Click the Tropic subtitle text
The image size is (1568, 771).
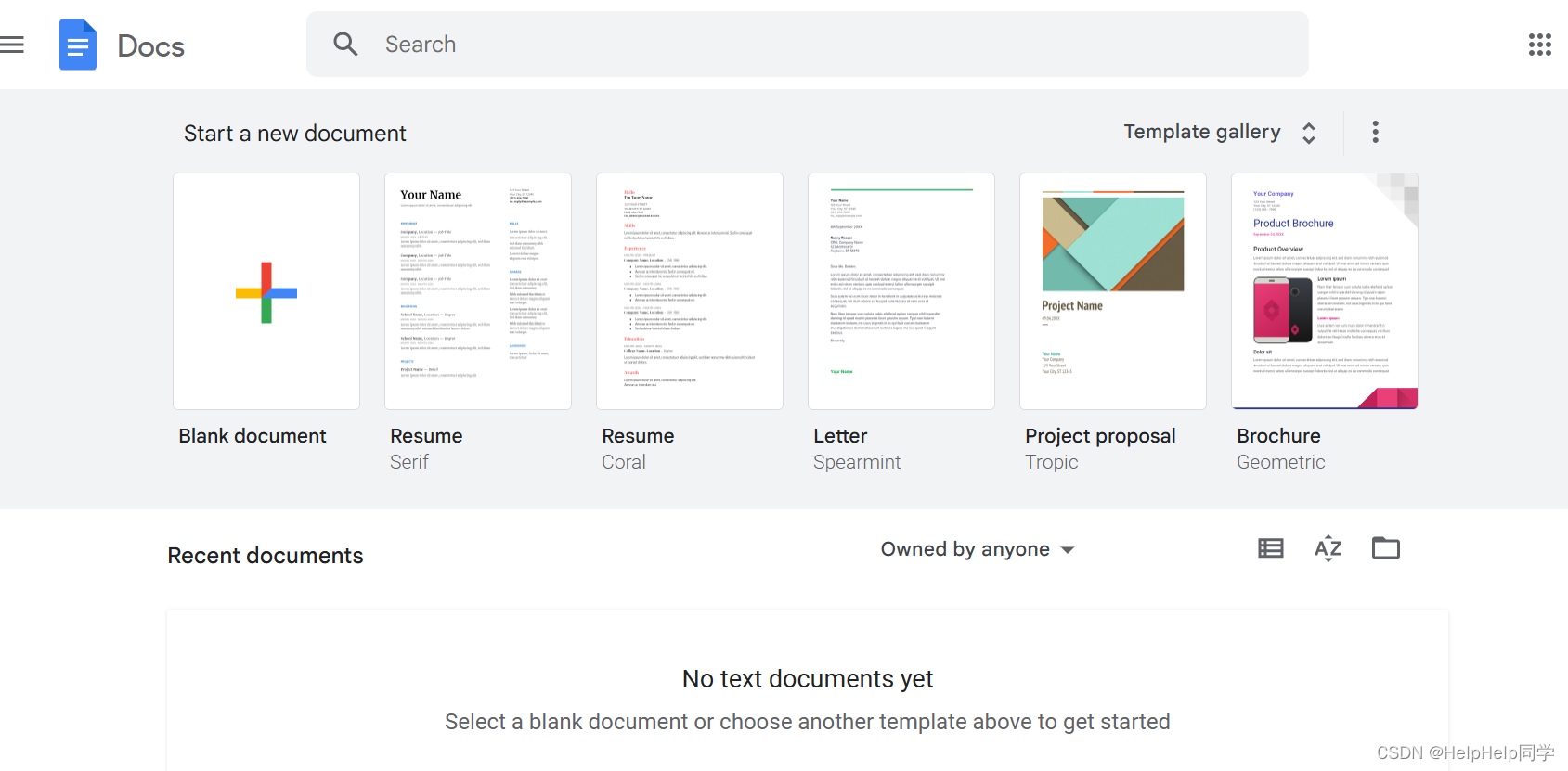click(1052, 462)
